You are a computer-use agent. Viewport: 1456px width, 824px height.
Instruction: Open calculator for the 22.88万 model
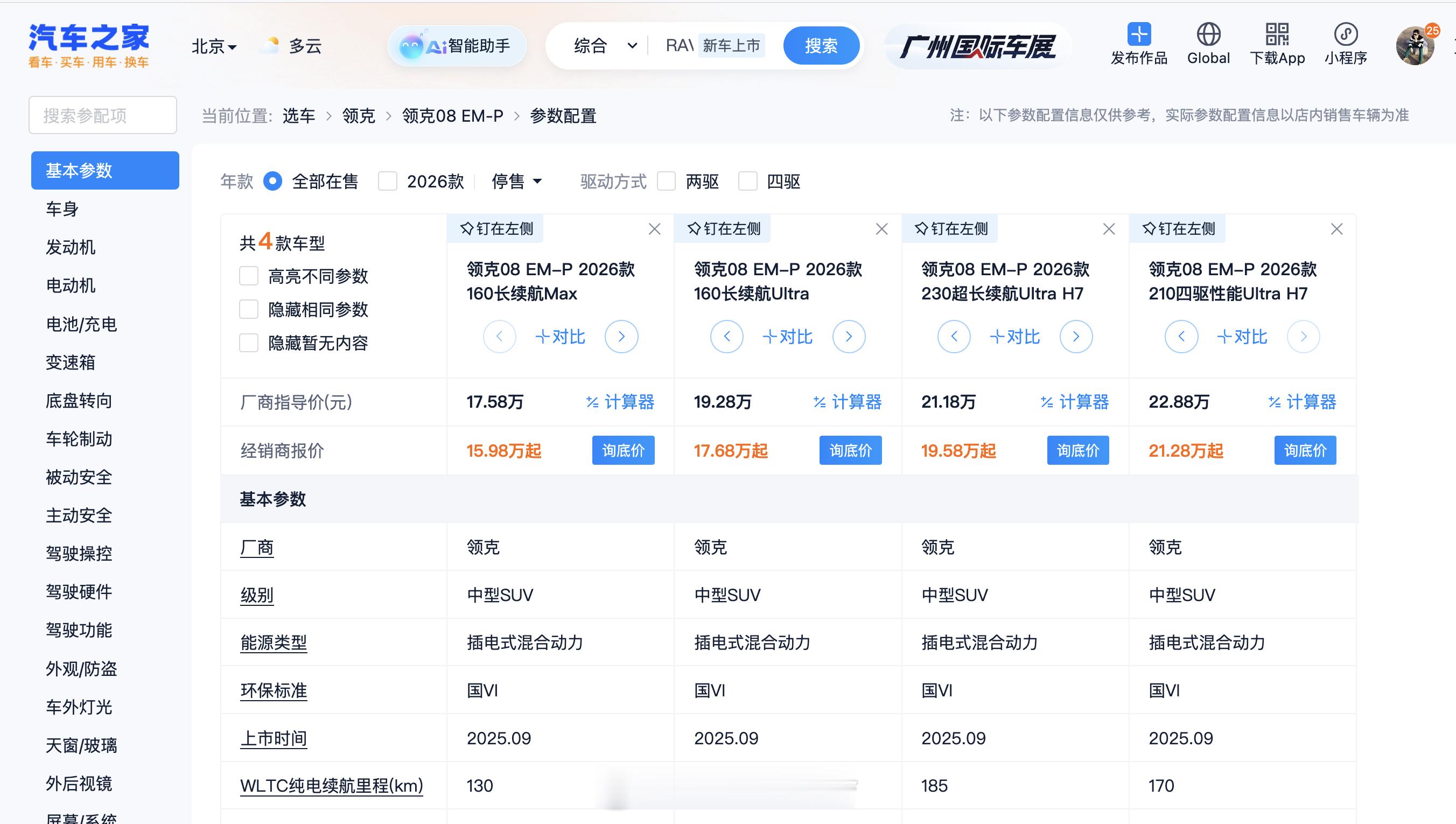(x=1302, y=402)
